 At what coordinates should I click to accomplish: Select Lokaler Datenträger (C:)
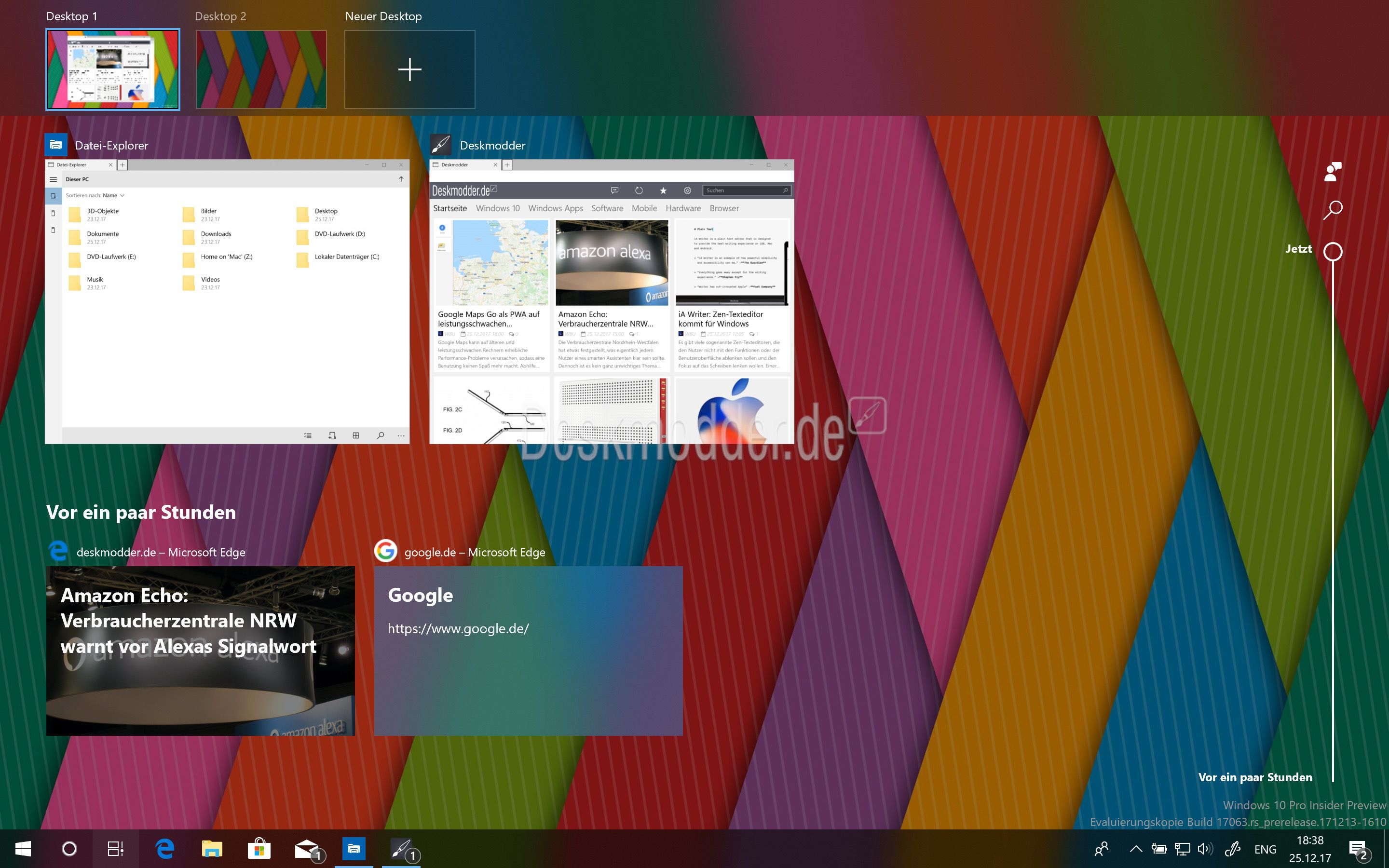click(x=338, y=260)
